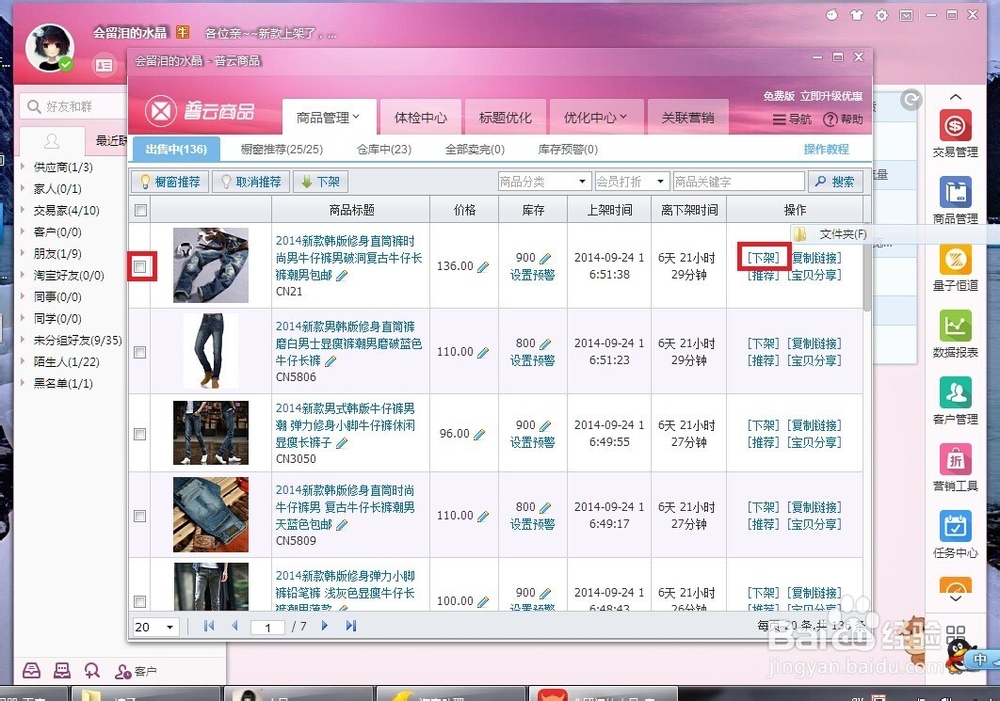Expand 朋友(1/9) contact group
This screenshot has width=1000, height=701.
pos(23,253)
